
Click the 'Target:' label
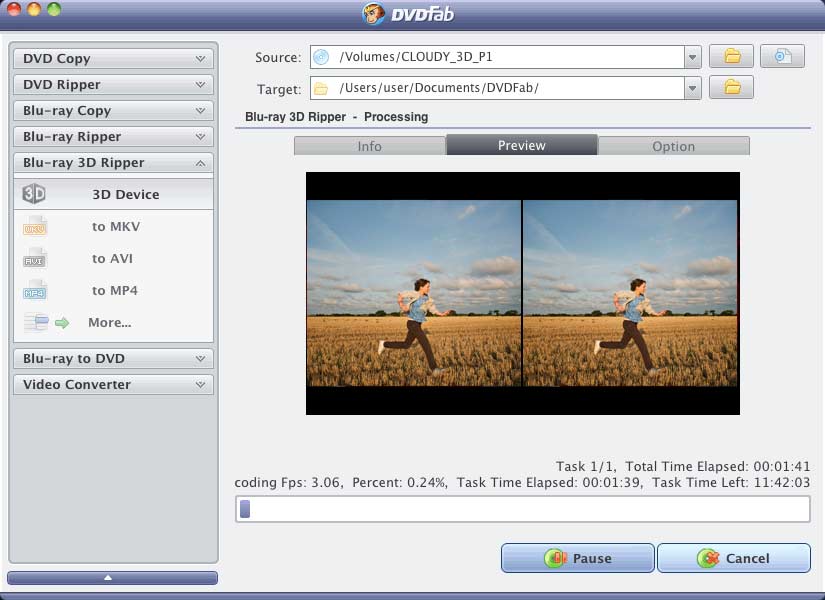(x=279, y=89)
